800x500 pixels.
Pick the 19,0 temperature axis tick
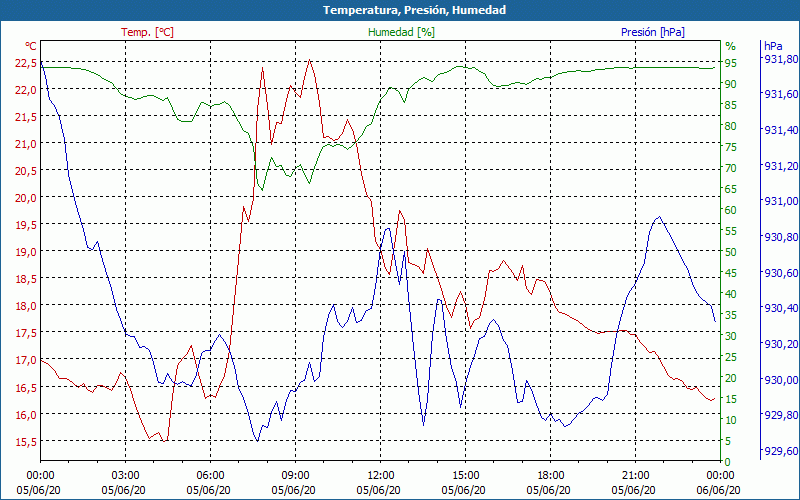27,252
